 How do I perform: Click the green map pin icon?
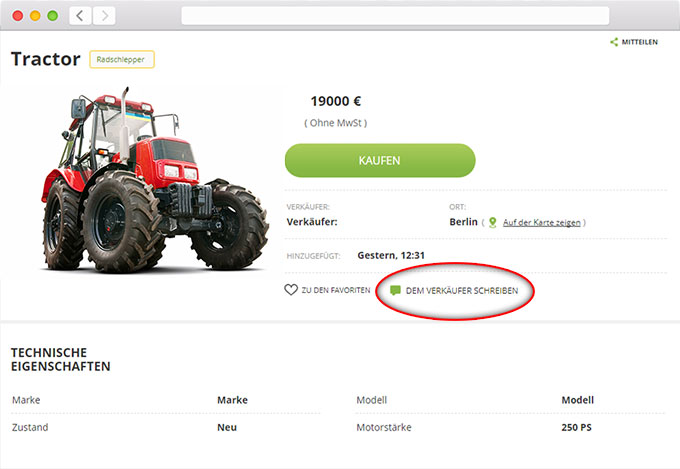(x=493, y=223)
